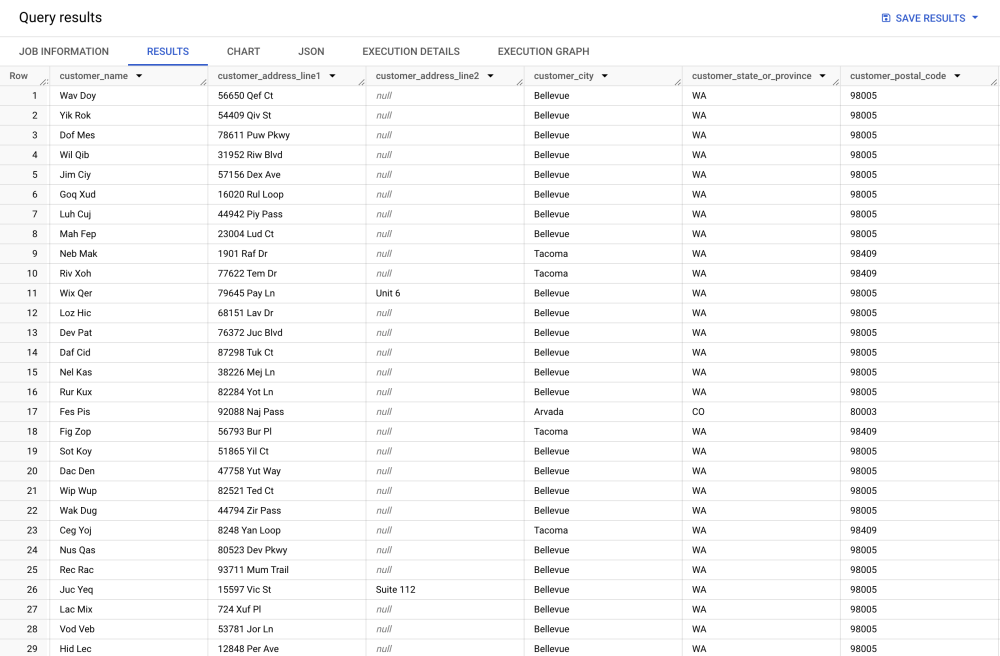Viewport: 1000px width, 656px height.
Task: Click the address '12848 Per Ave'
Action: click(x=248, y=649)
